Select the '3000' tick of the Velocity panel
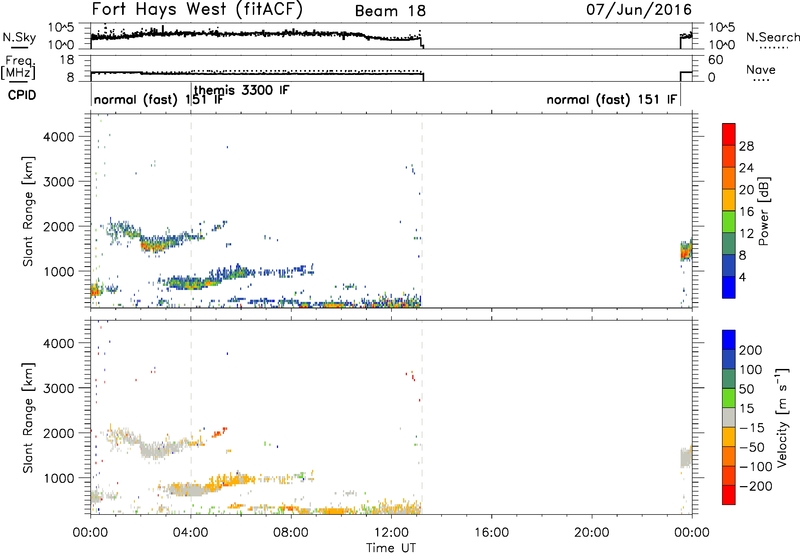Screen dimensions: 800x554 click(58, 388)
